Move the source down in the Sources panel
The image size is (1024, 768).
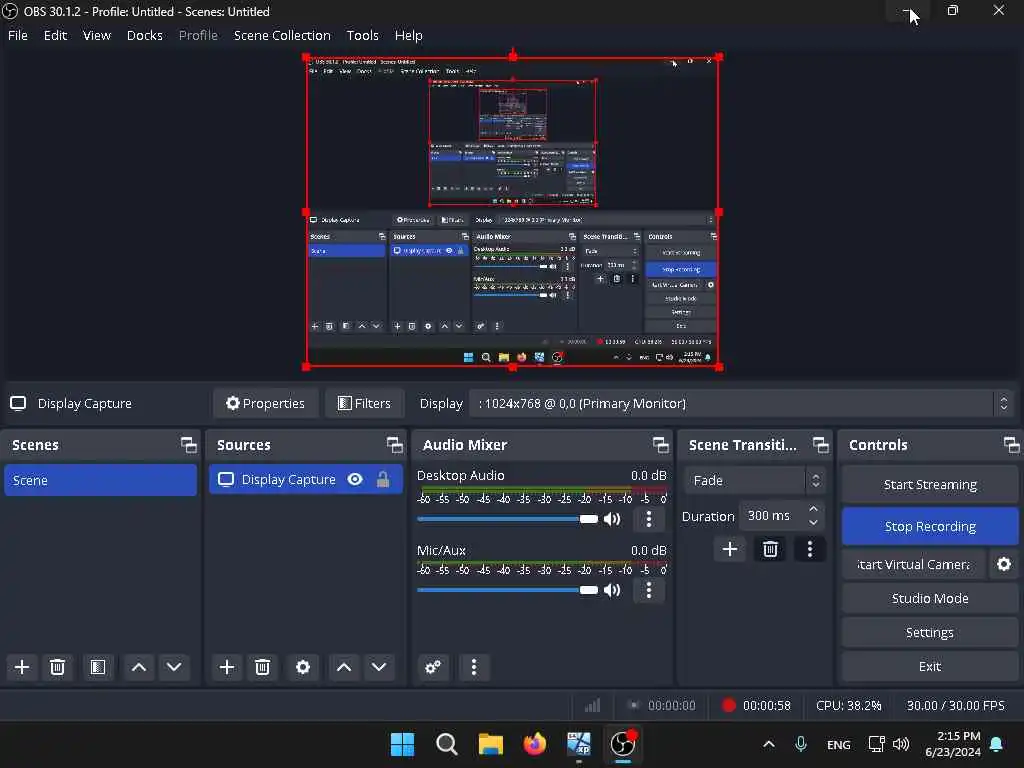379,667
